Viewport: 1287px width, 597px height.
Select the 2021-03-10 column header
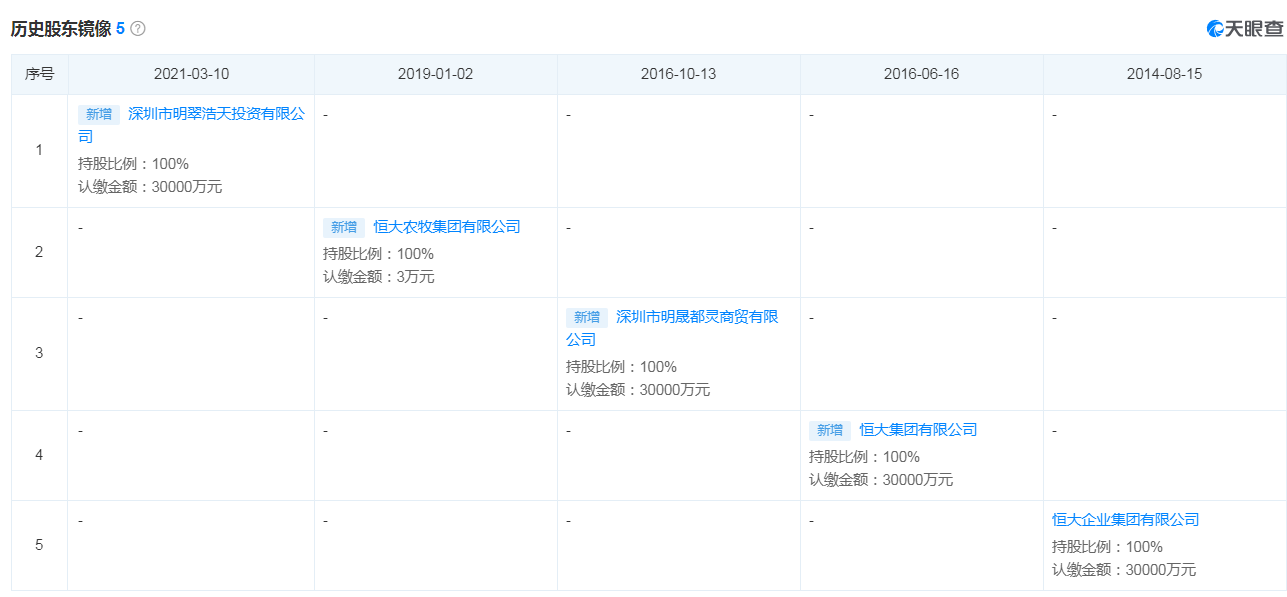[x=191, y=74]
